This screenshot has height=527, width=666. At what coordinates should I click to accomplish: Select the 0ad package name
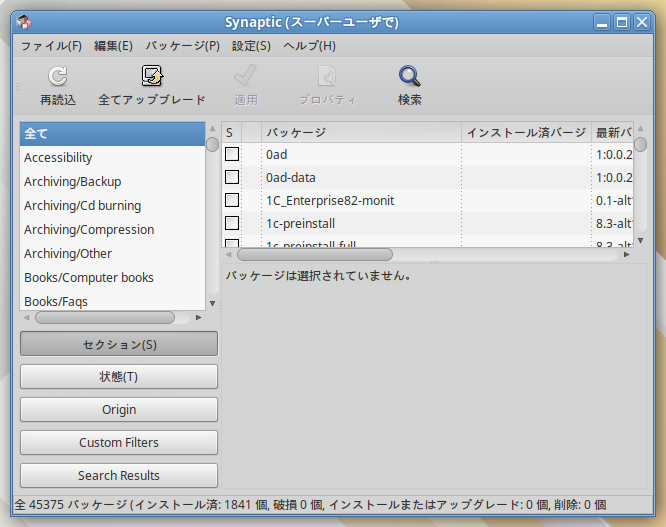tap(277, 155)
